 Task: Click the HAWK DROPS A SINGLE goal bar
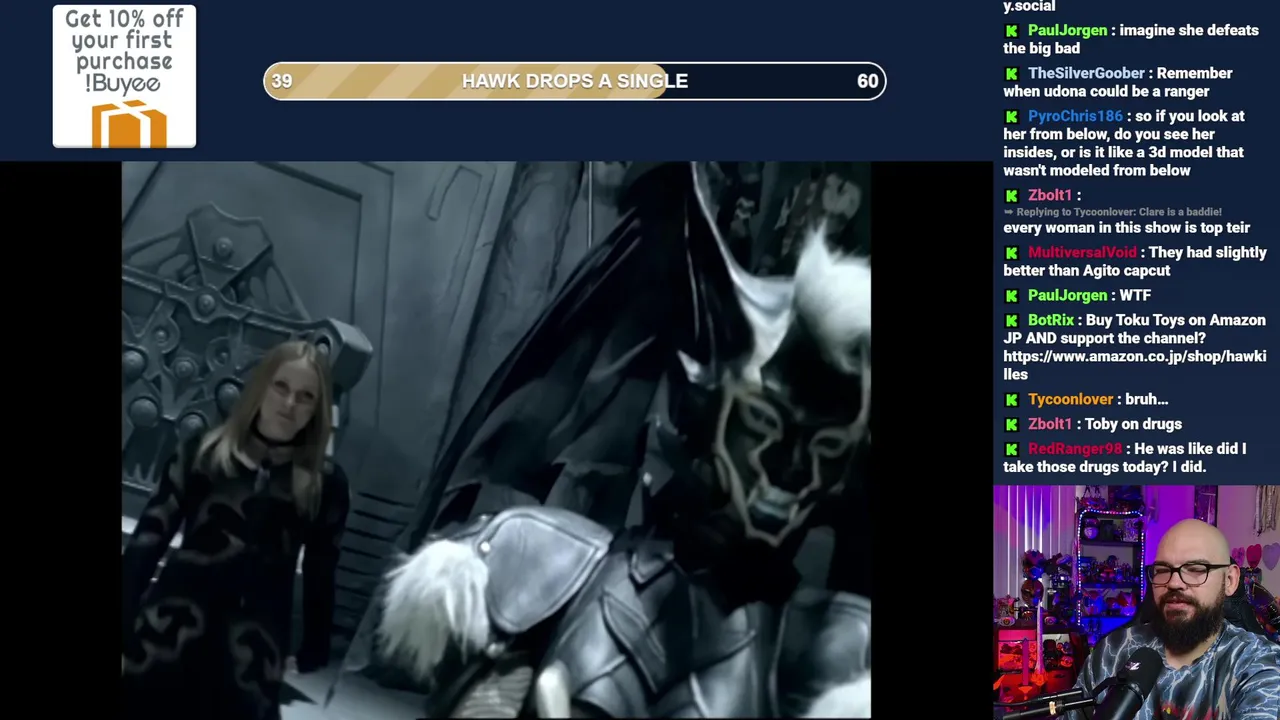575,81
